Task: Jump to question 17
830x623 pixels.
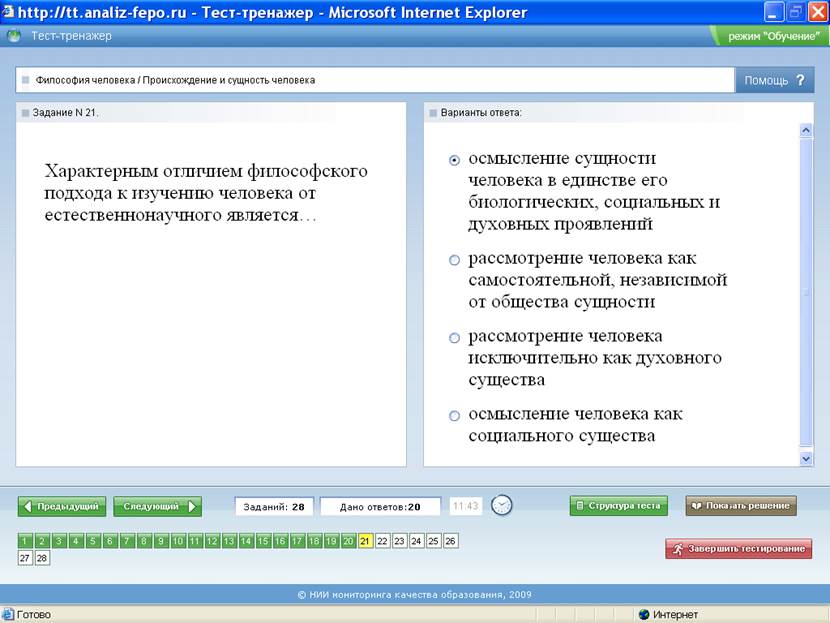Action: pyautogui.click(x=297, y=541)
